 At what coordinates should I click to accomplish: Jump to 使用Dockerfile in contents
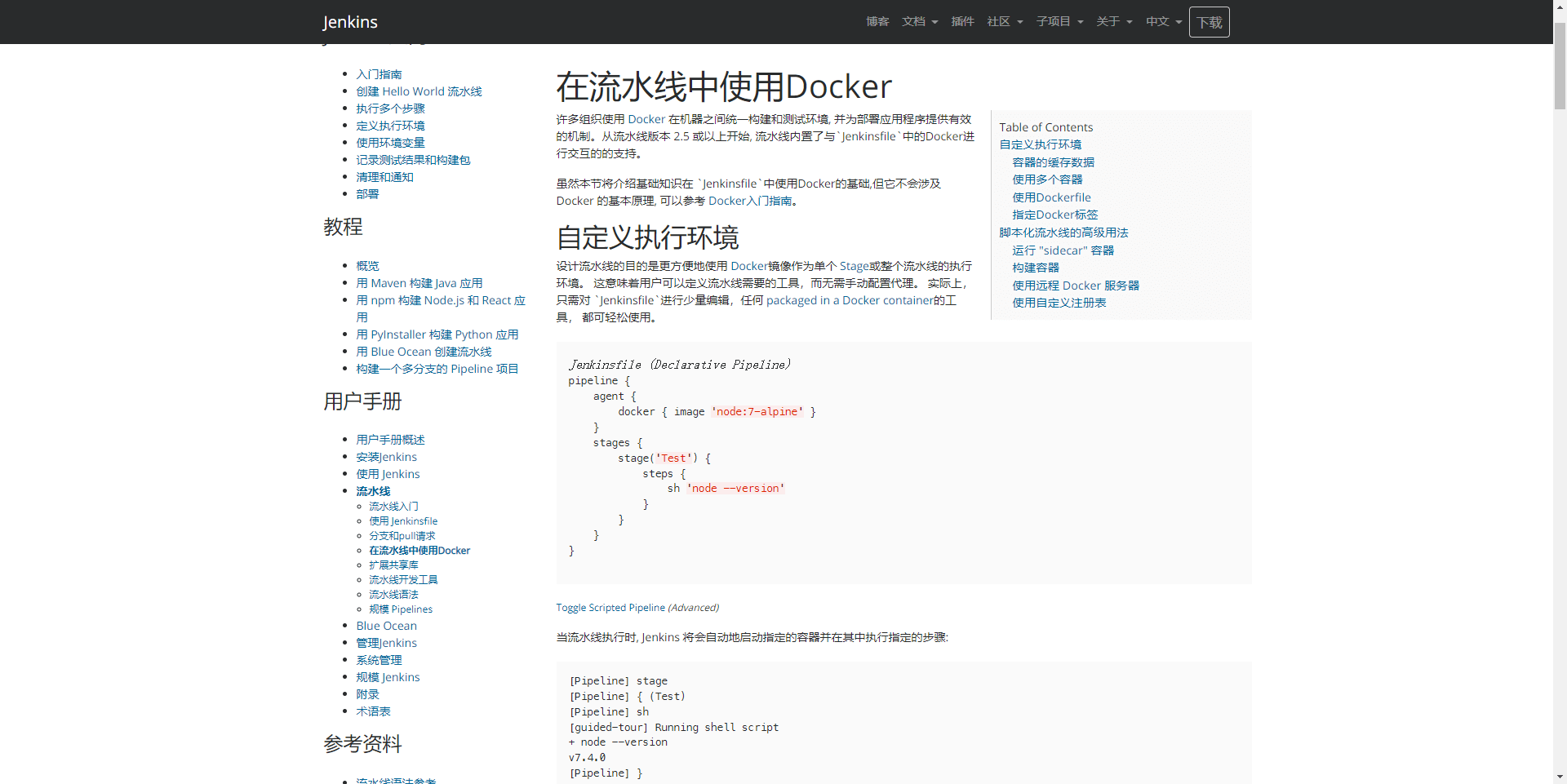(1051, 197)
